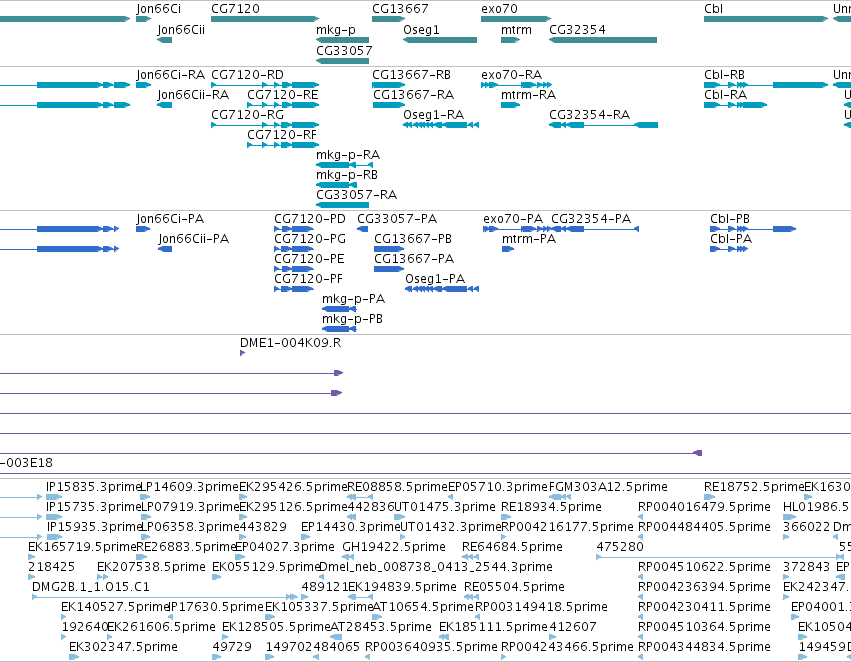851x662 pixels.
Task: Click transcript label Cbl-RB
Action: [x=724, y=75]
